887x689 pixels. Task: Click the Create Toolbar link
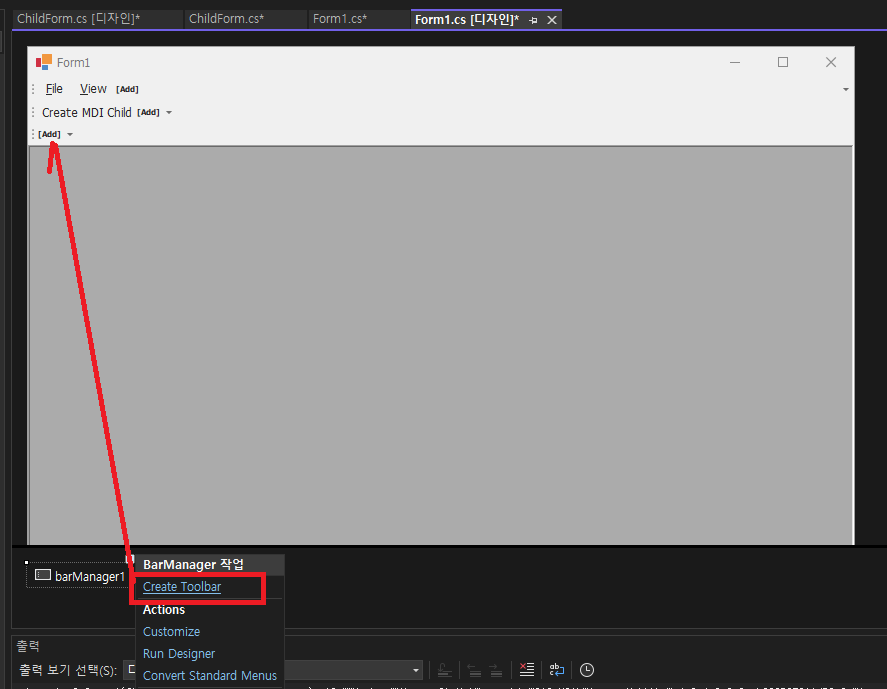tap(182, 587)
